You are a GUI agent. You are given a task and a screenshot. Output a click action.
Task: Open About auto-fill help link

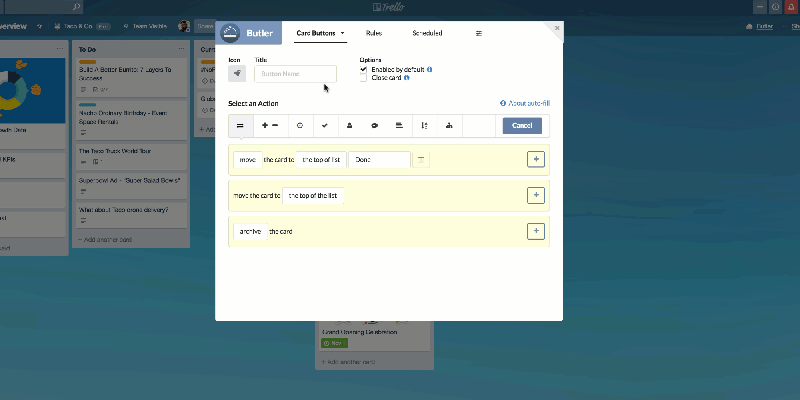pyautogui.click(x=525, y=103)
